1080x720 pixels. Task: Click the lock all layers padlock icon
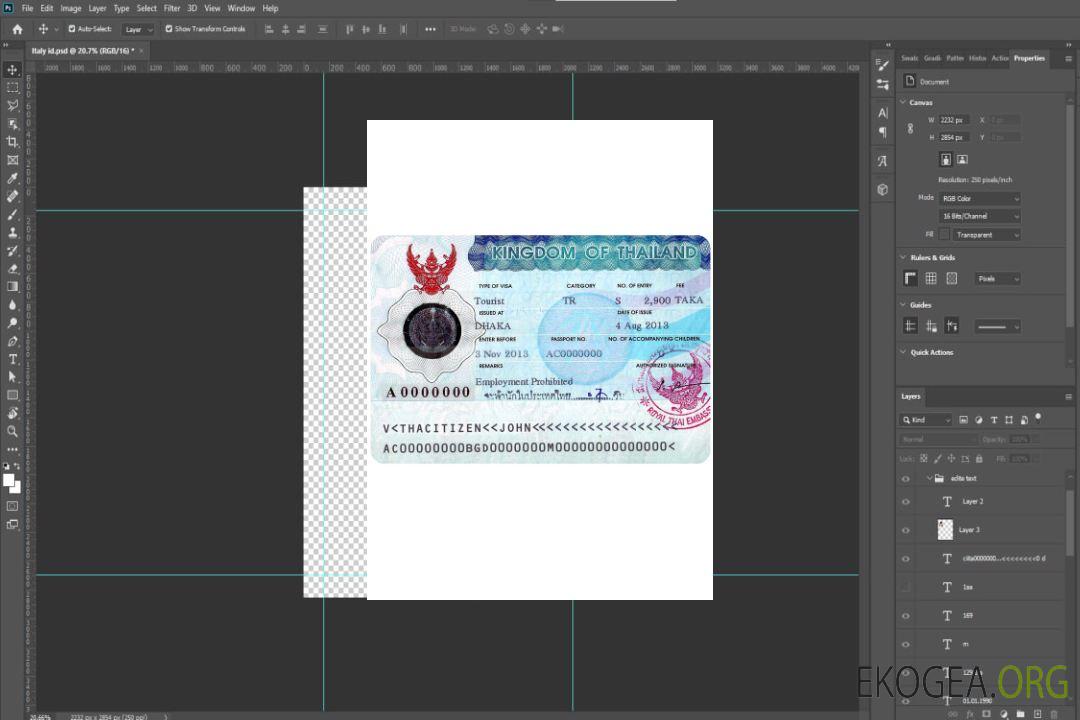click(979, 458)
